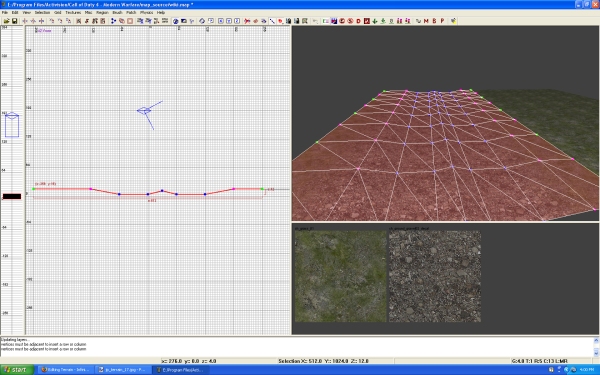Toggle the Y axis toolbar button
Screen dimensions: 600x375
229,21
